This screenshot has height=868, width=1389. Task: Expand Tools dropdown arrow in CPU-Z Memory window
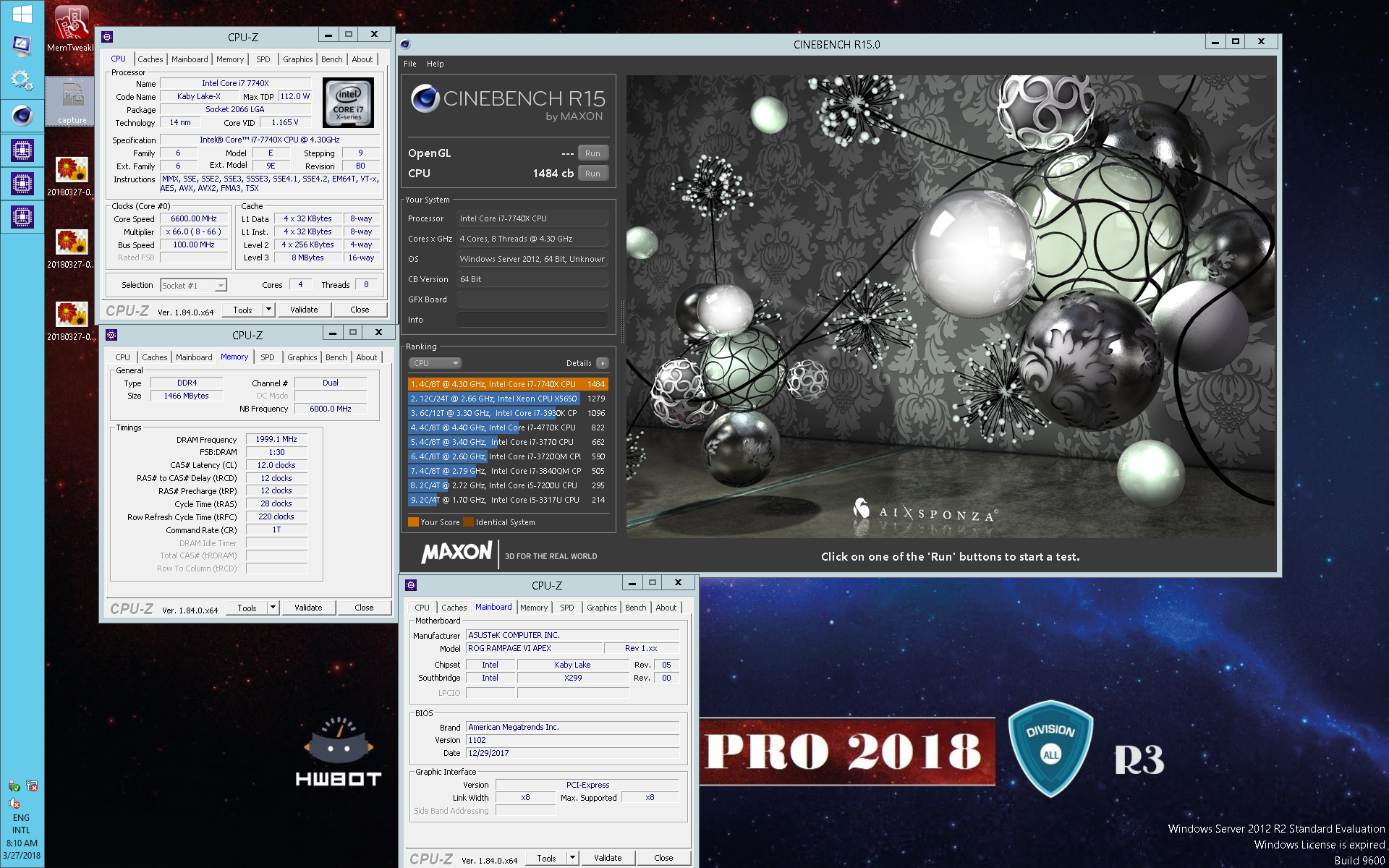click(273, 608)
